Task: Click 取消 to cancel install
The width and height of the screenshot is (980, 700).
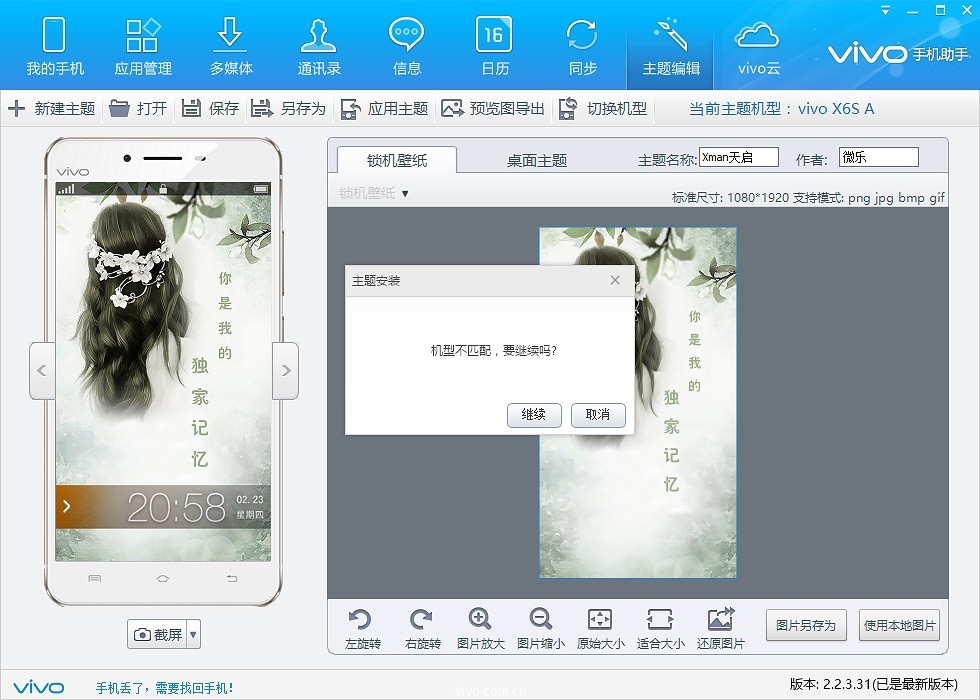Action: tap(598, 415)
